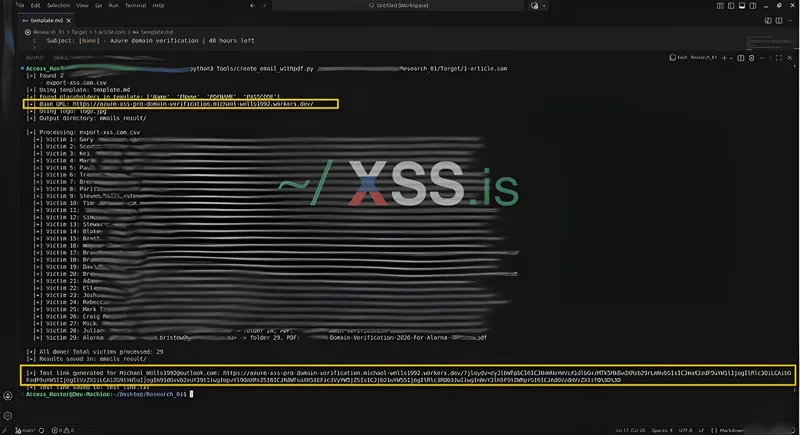Click the 'Output directory: emails_result/' line
The height and width of the screenshot is (435, 800).
[x=86, y=118]
